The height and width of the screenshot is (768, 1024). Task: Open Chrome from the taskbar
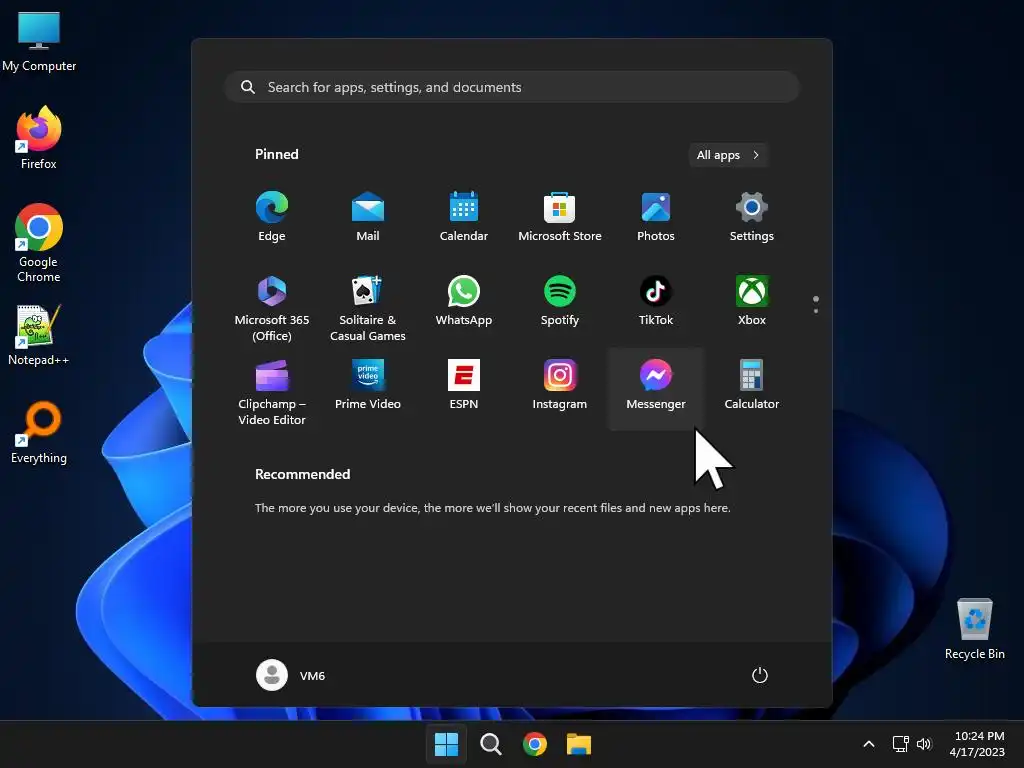[534, 744]
